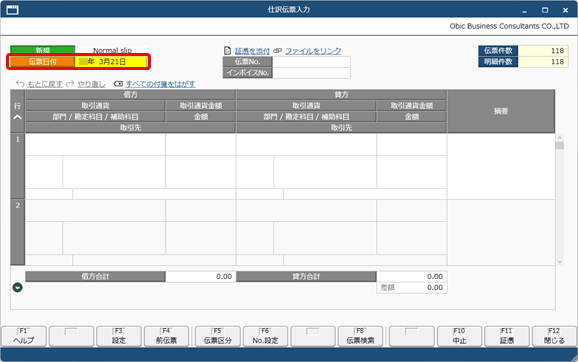
Task: Click やり直し redo link
Action: coord(91,84)
